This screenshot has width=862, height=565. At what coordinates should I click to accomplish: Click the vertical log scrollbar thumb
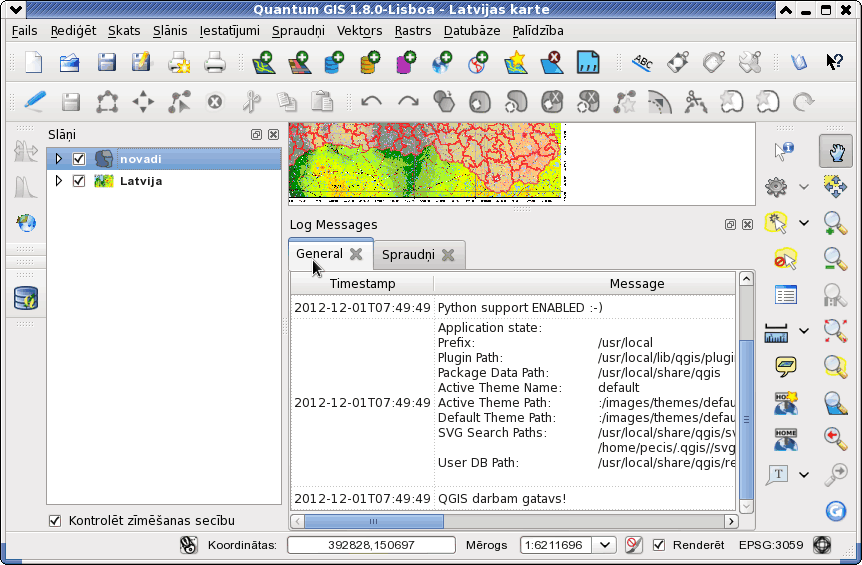(x=746, y=419)
